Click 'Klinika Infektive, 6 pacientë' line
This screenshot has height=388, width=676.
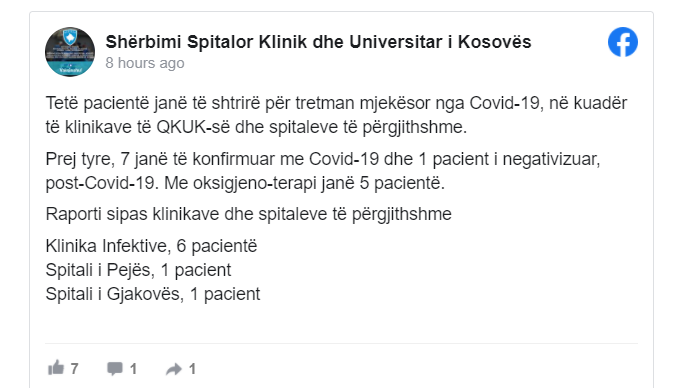151,246
